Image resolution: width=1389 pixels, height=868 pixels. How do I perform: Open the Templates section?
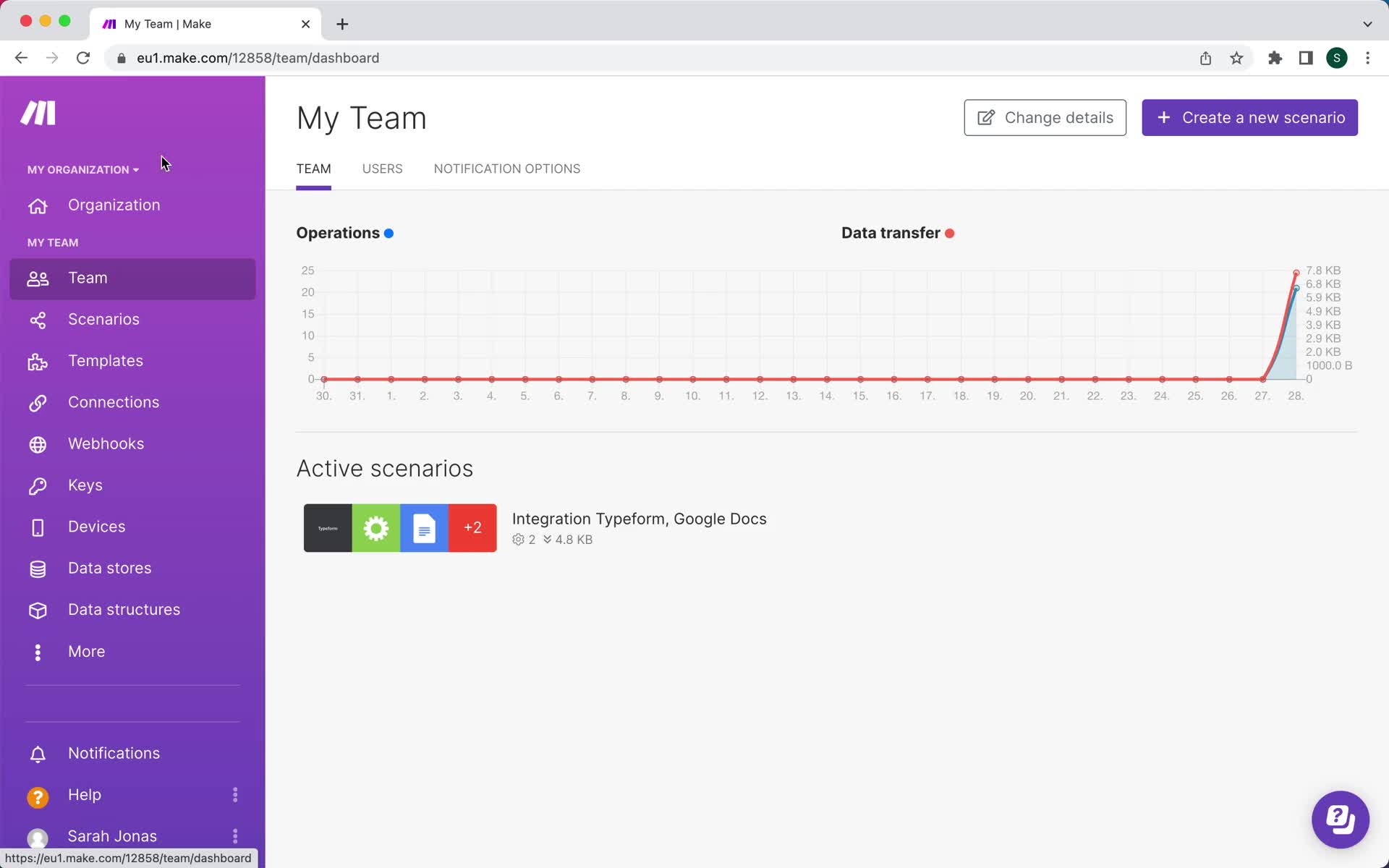105,360
